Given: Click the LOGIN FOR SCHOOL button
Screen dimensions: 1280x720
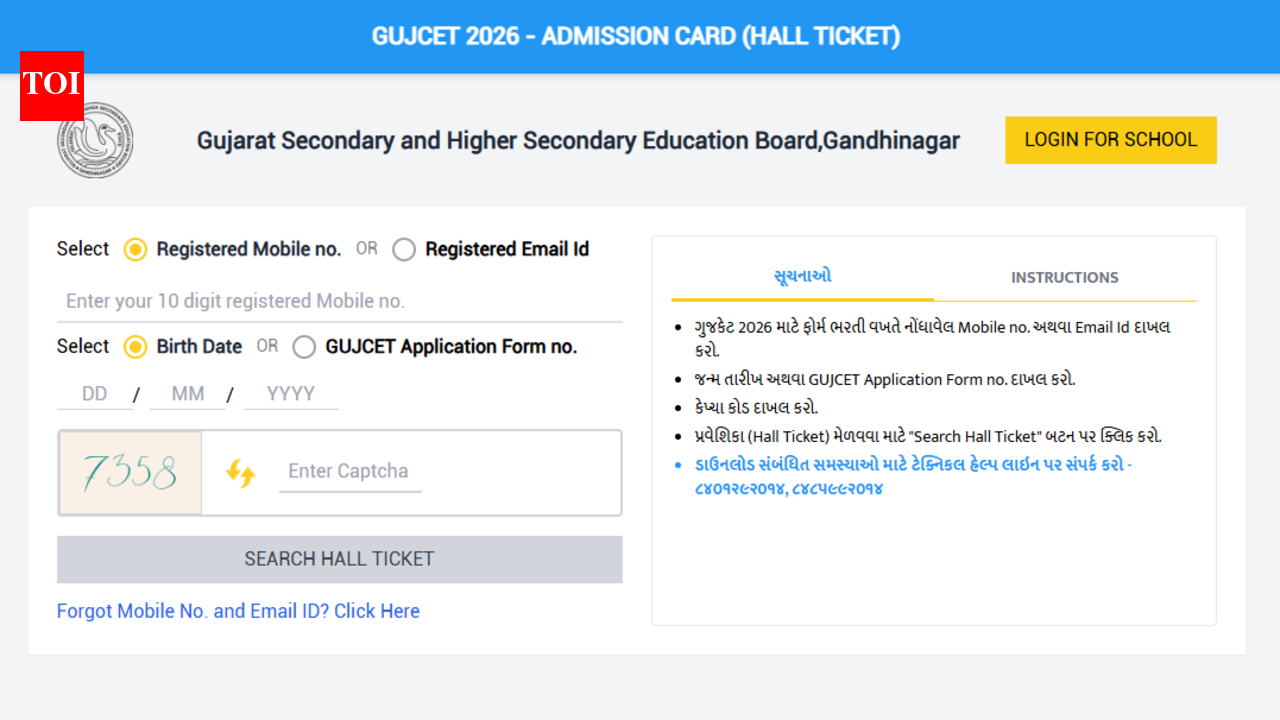Looking at the screenshot, I should click(1110, 140).
